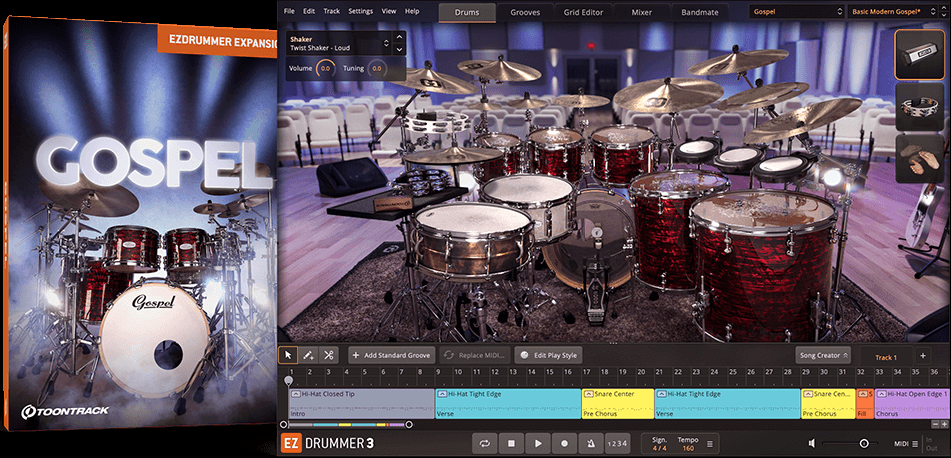
Task: Toggle the 1234 count-in
Action: click(617, 443)
